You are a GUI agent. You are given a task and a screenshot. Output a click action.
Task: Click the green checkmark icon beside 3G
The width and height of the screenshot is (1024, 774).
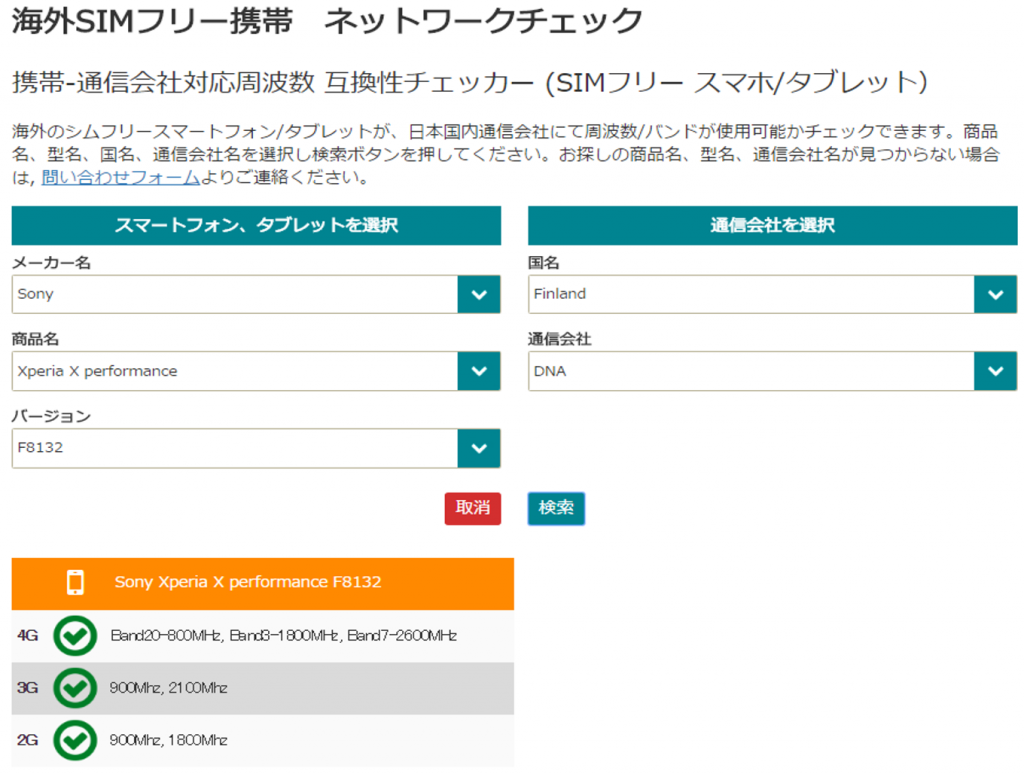click(x=75, y=688)
